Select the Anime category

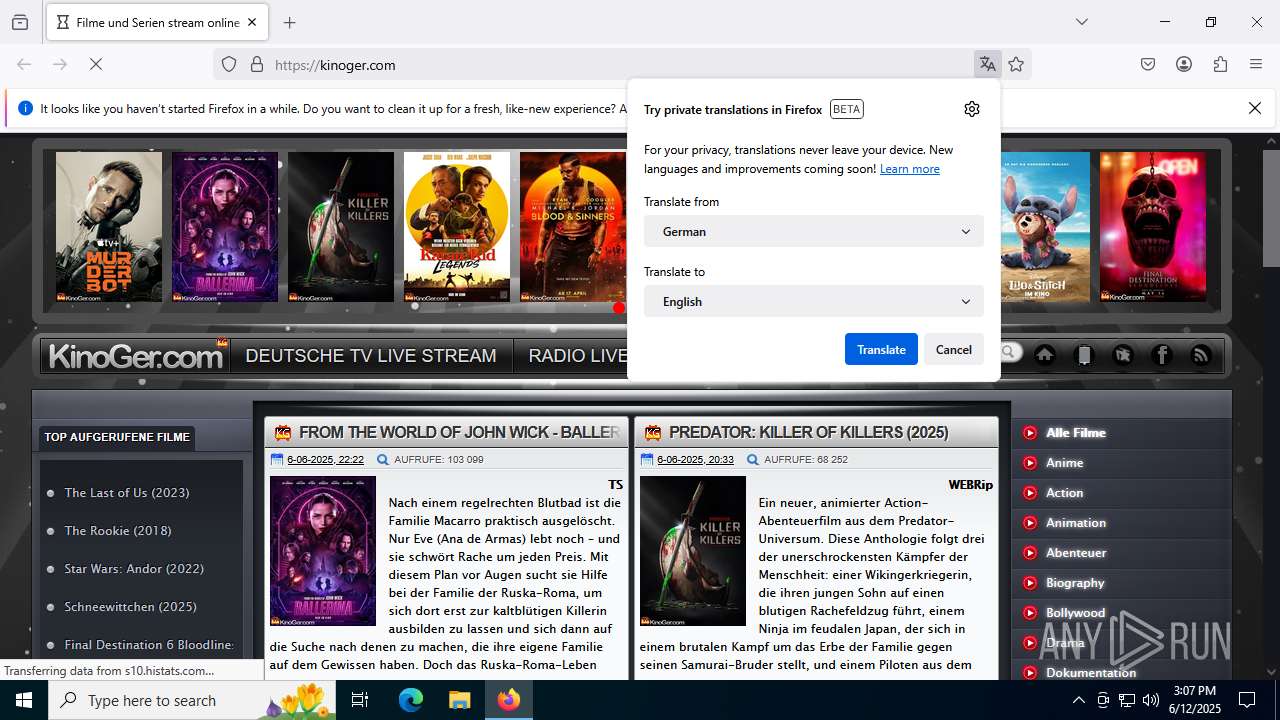tap(1065, 463)
